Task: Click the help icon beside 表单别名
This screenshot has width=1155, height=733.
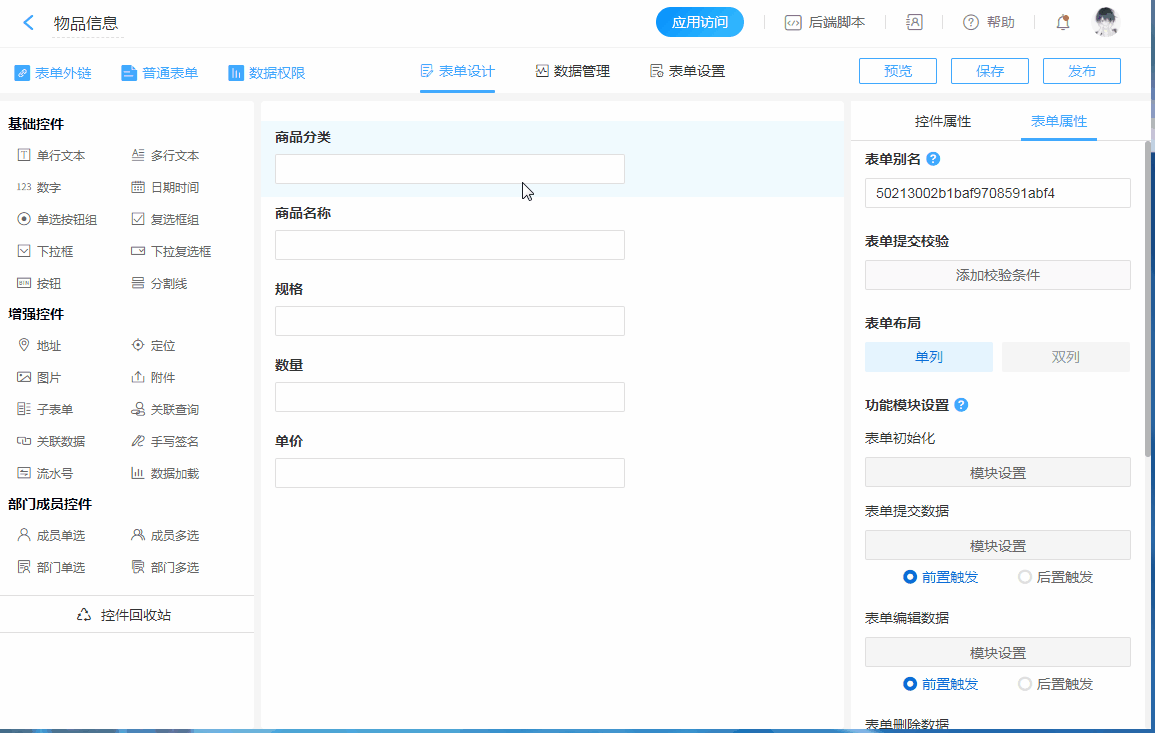Action: pyautogui.click(x=933, y=159)
